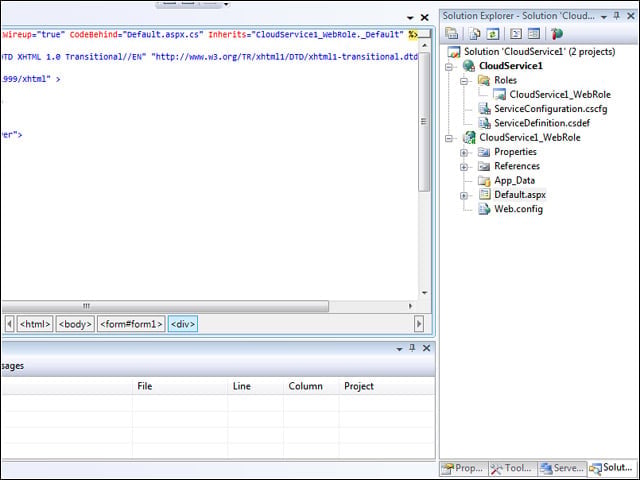Viewport: 640px width, 480px height.
Task: Click the View Code toolbar icon
Action: tap(516, 33)
